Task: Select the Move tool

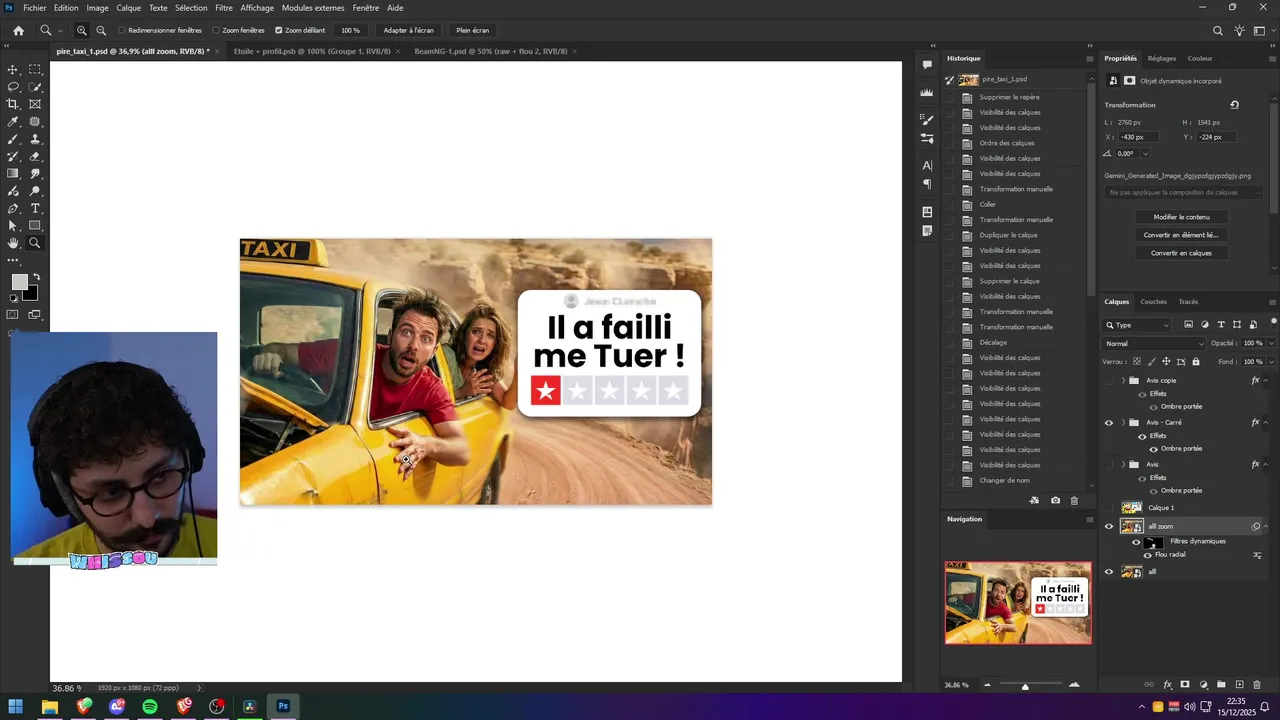Action: (13, 70)
